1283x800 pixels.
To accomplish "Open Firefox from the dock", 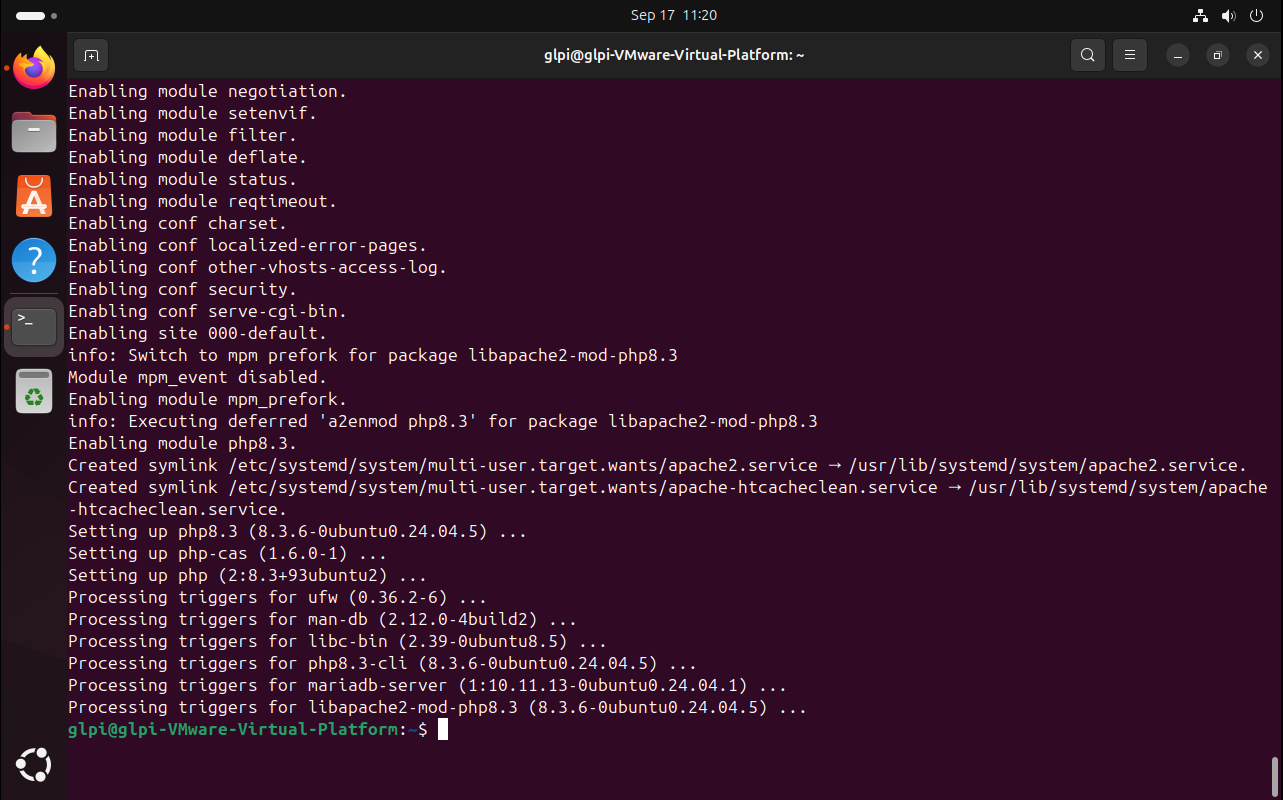I will tap(34, 69).
